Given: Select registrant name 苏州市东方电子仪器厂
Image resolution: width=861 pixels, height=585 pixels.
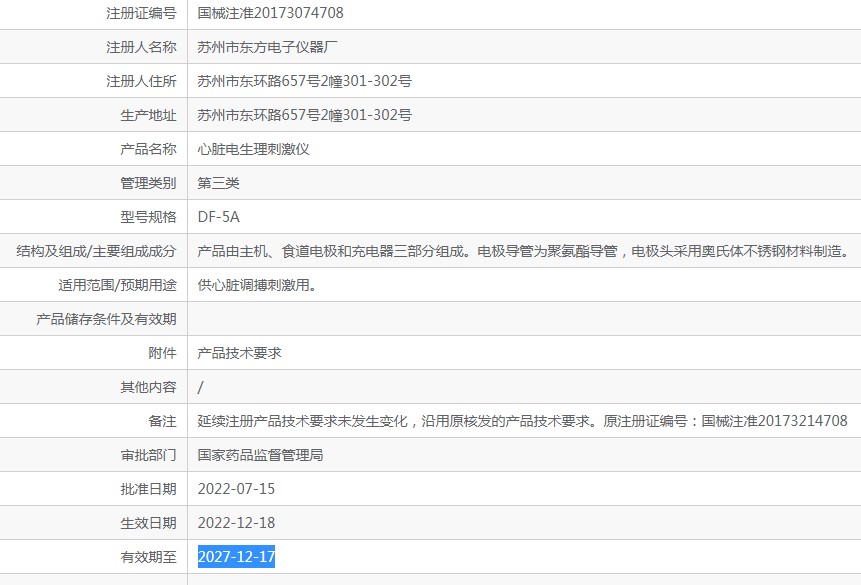Looking at the screenshot, I should click(267, 47).
